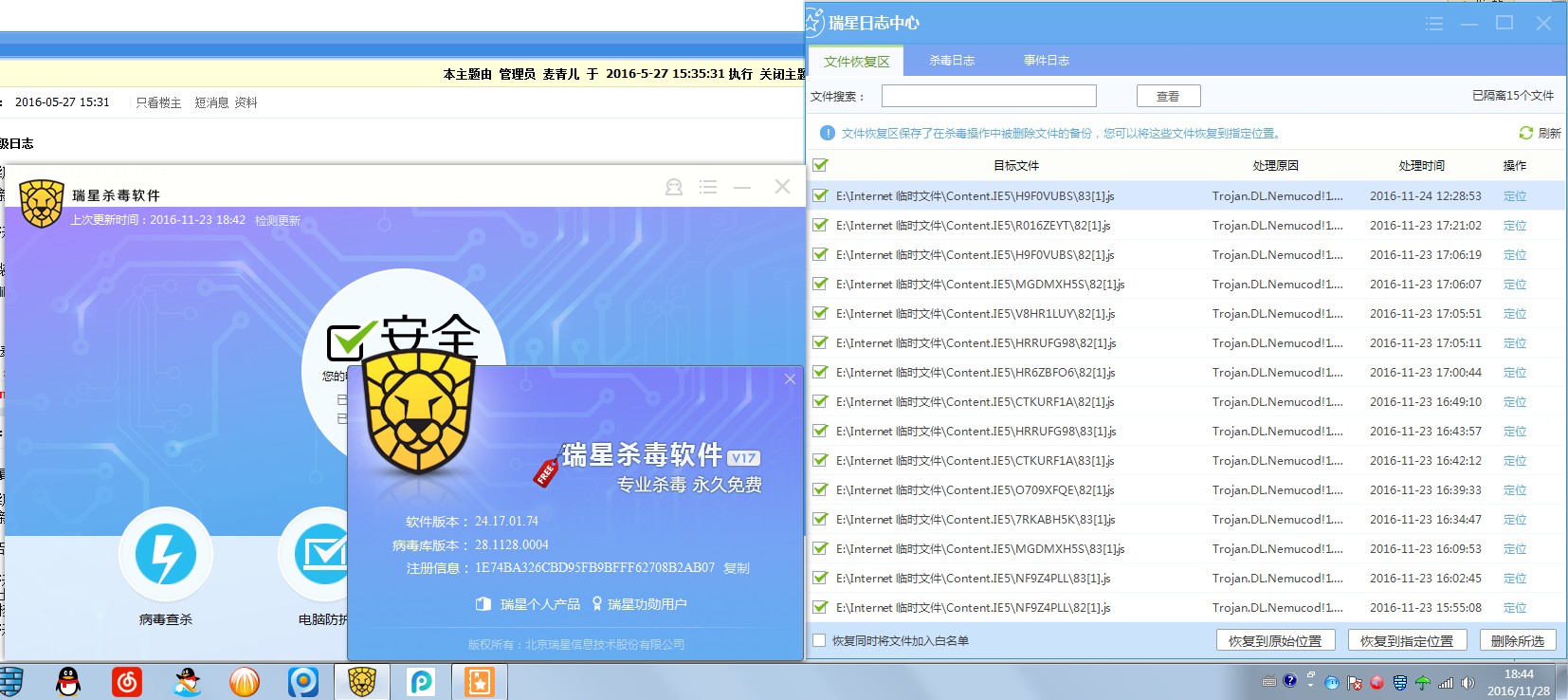Click the 恢复到指定位置 button

click(x=1407, y=641)
